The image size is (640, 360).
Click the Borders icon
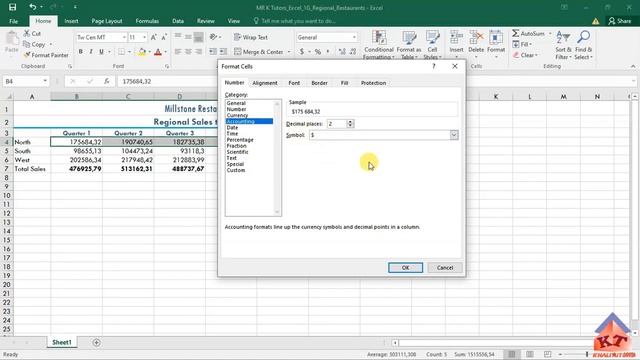(x=122, y=52)
